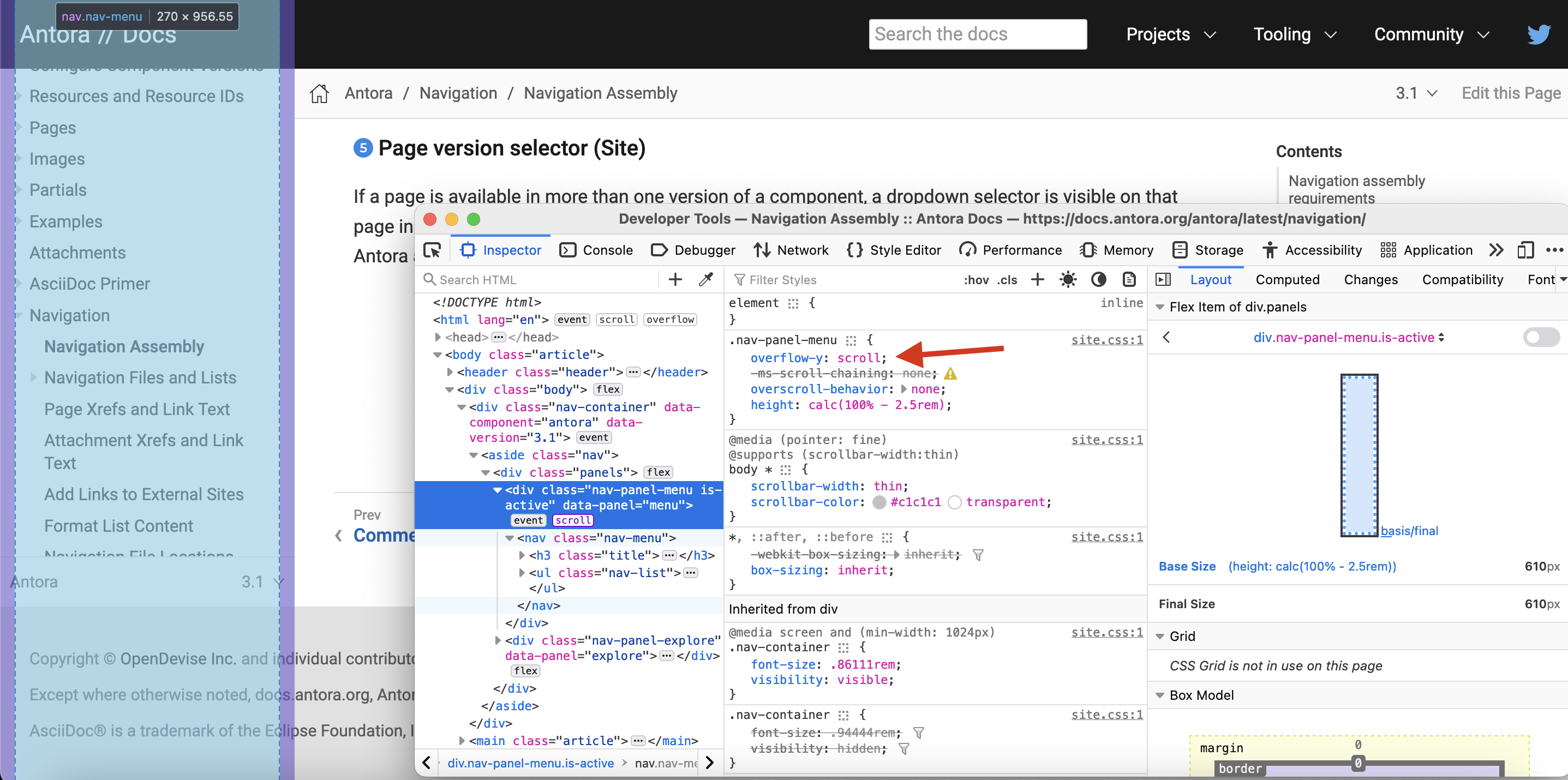The width and height of the screenshot is (1568, 780).
Task: Click the overflow badge on html element
Action: pos(669,320)
